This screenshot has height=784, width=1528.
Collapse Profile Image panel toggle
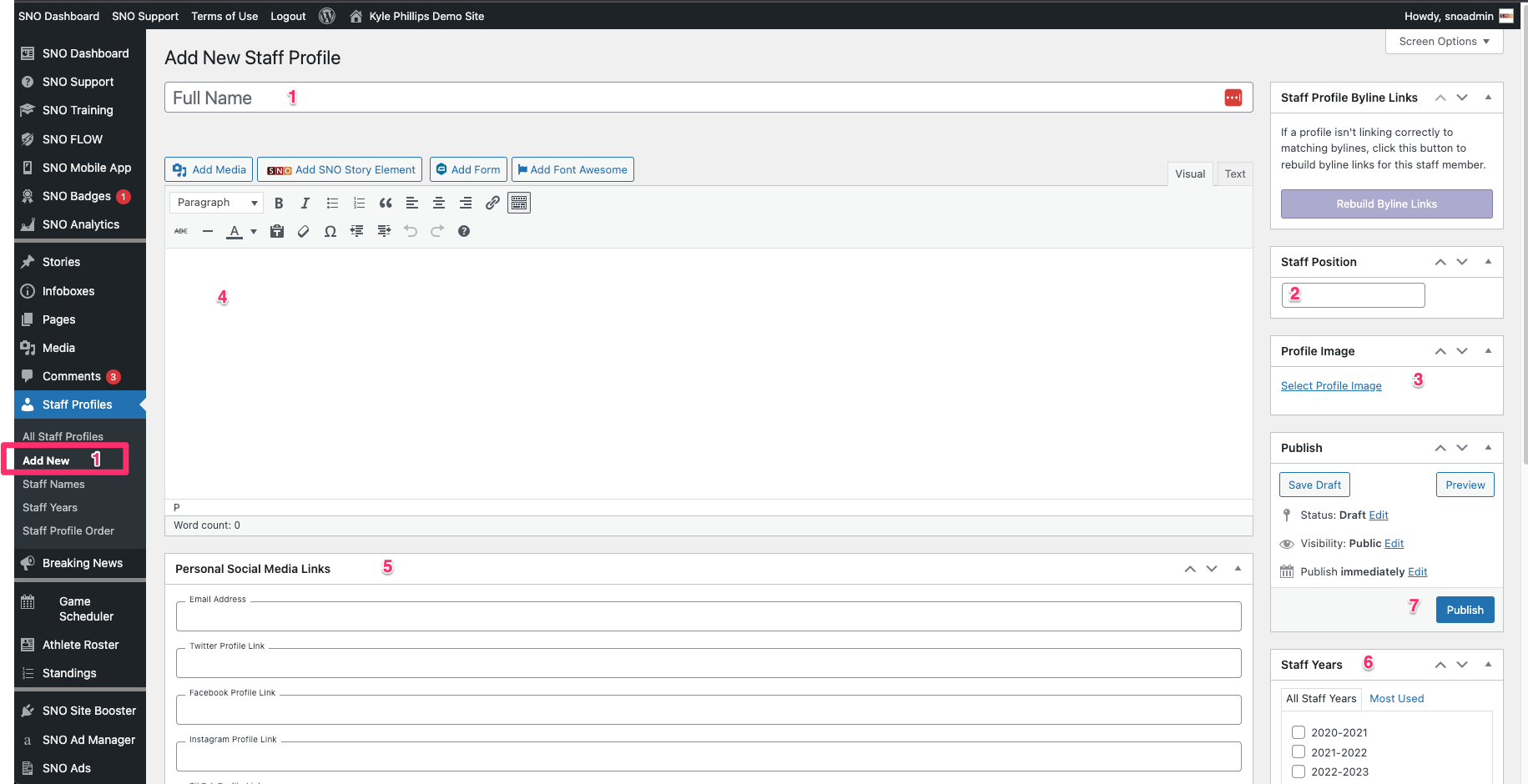[1488, 351]
